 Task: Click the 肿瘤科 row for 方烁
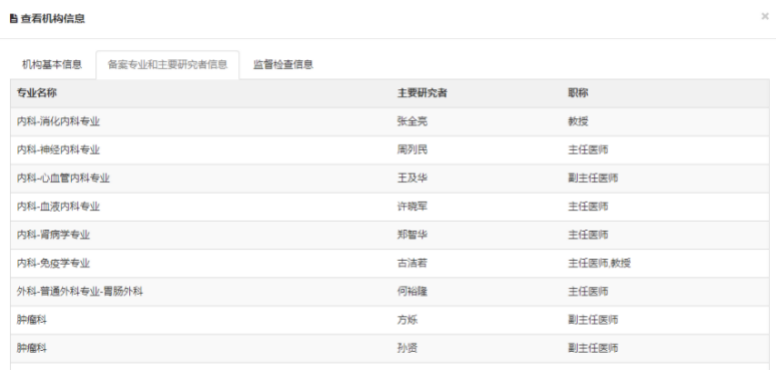pyautogui.click(x=389, y=320)
